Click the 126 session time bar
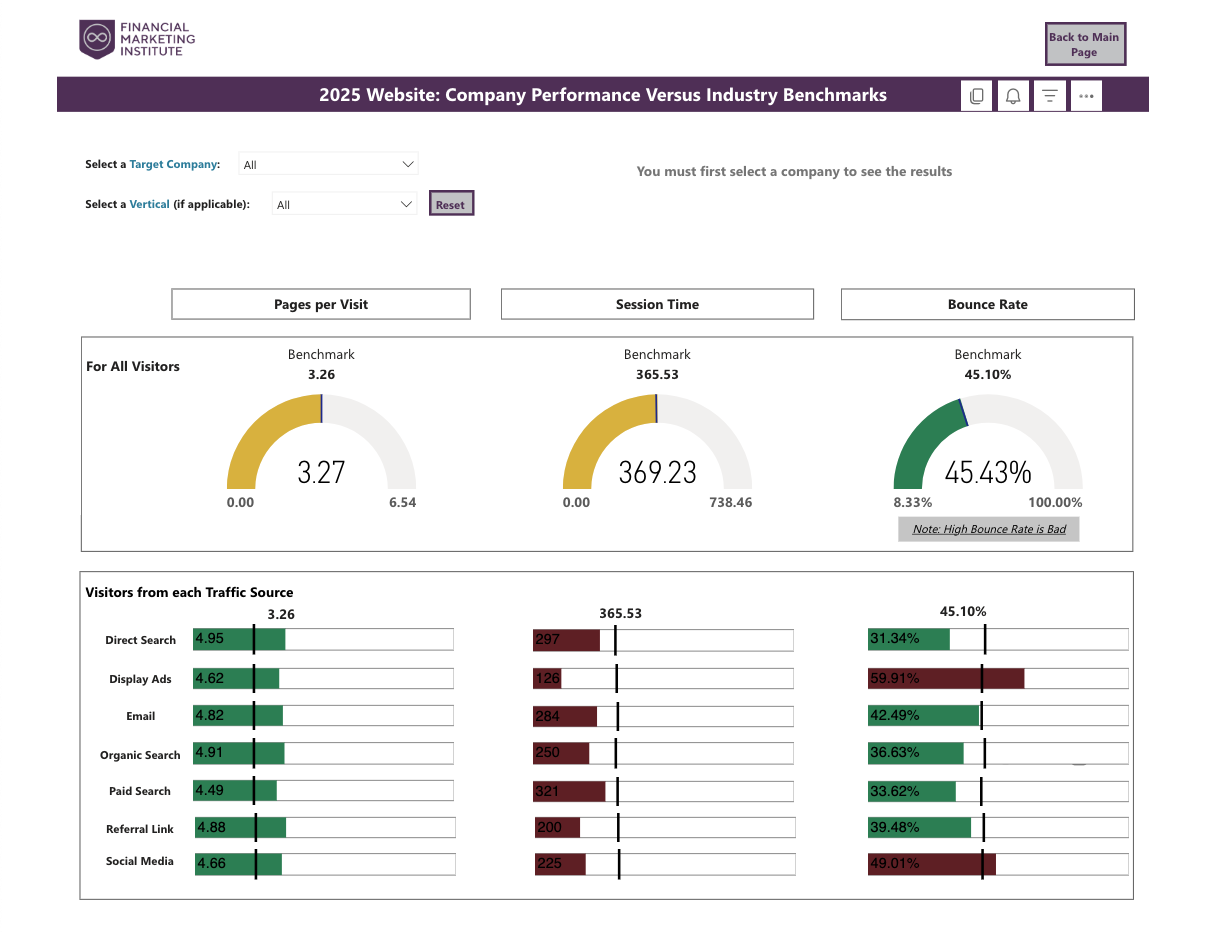The width and height of the screenshot is (1206, 934). click(x=547, y=678)
